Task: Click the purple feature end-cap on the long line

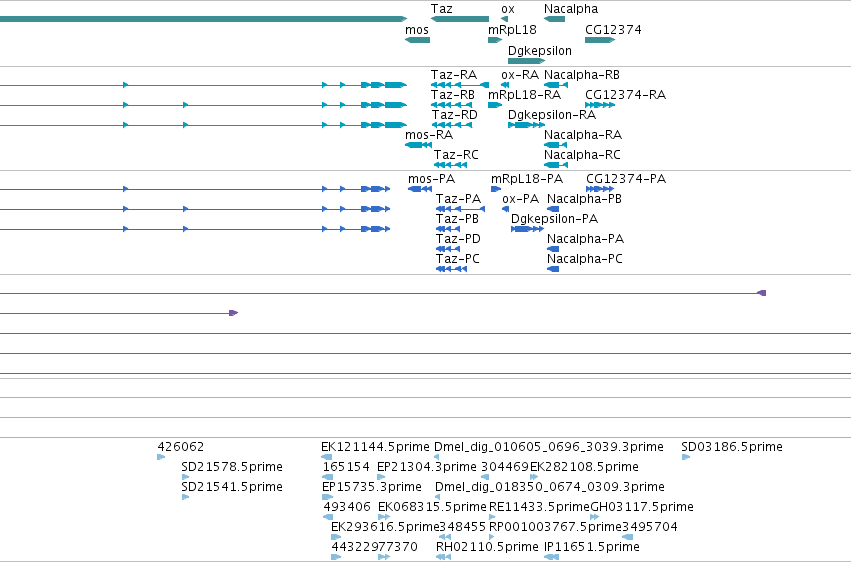Action: [x=761, y=293]
